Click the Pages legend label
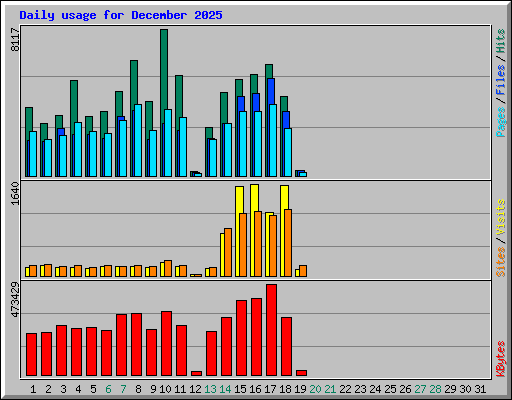The width and height of the screenshot is (512, 400). [500, 122]
